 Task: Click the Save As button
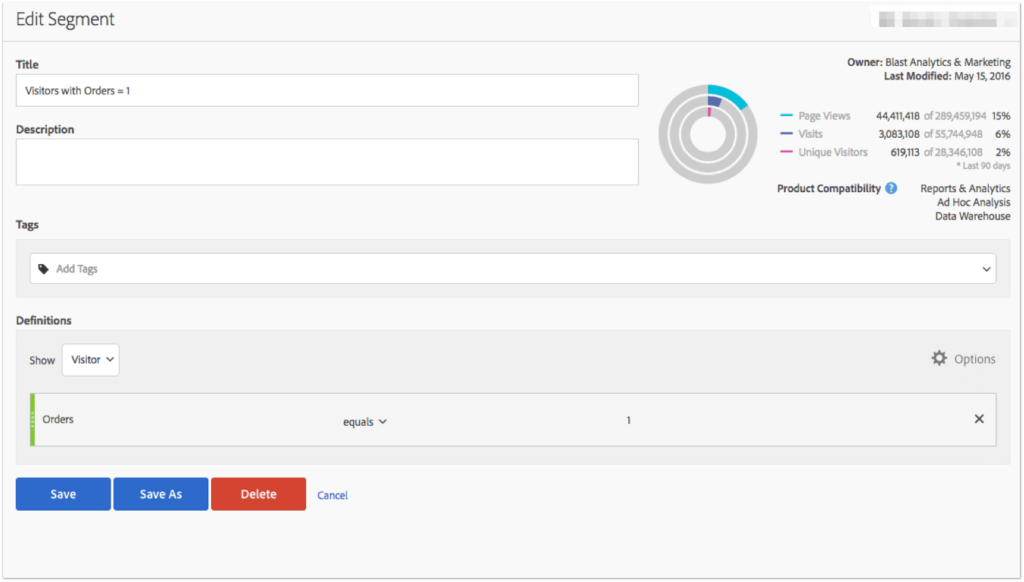tap(161, 494)
